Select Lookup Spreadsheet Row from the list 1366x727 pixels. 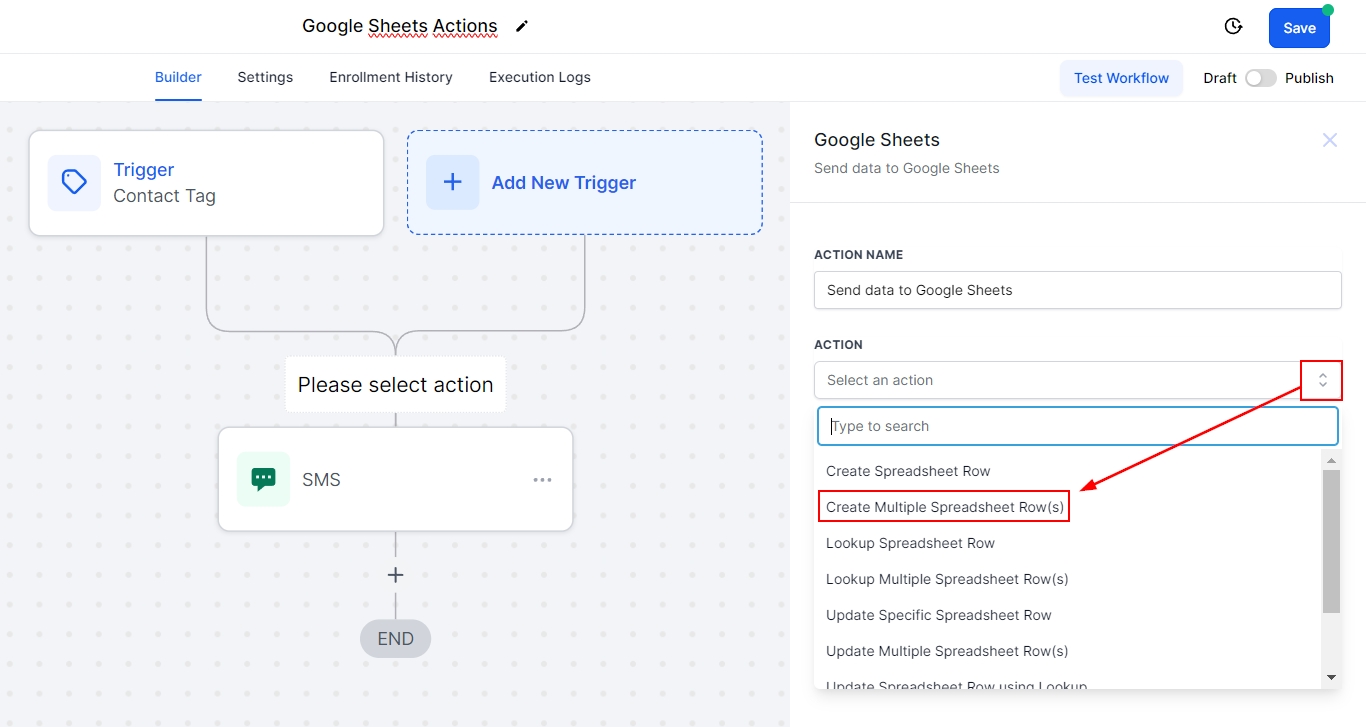click(x=910, y=543)
